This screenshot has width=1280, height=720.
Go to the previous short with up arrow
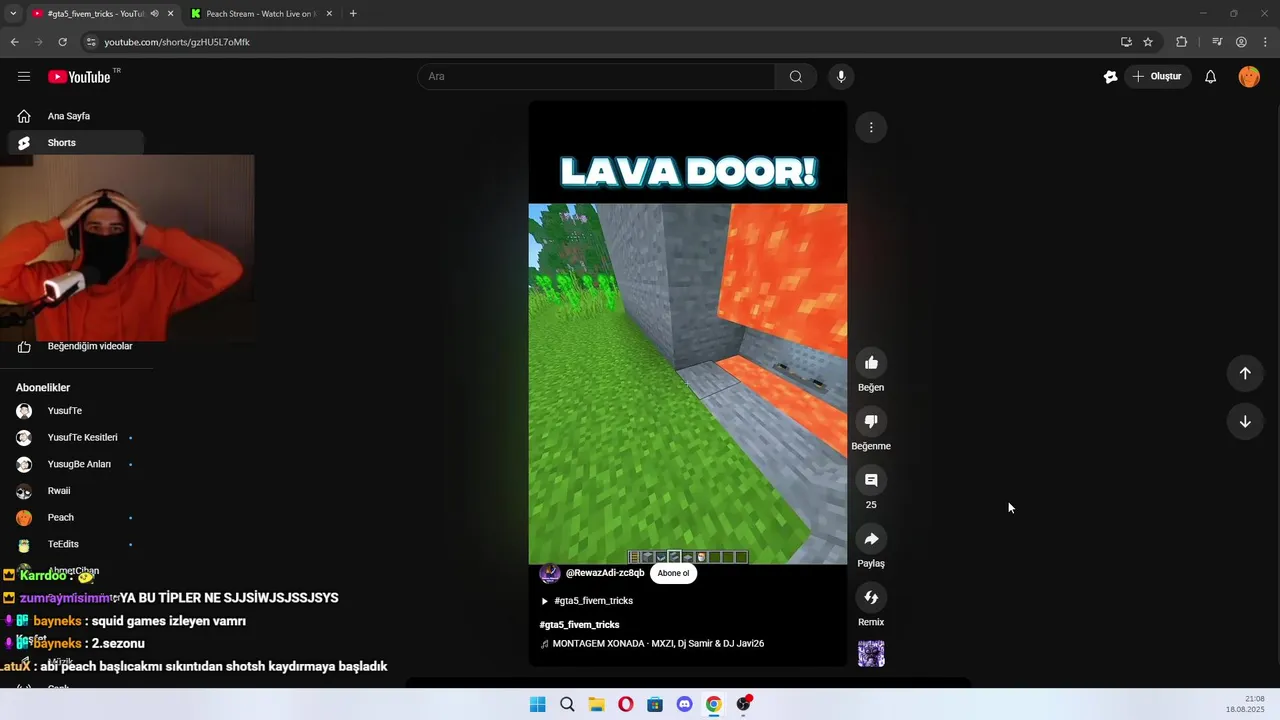1245,373
